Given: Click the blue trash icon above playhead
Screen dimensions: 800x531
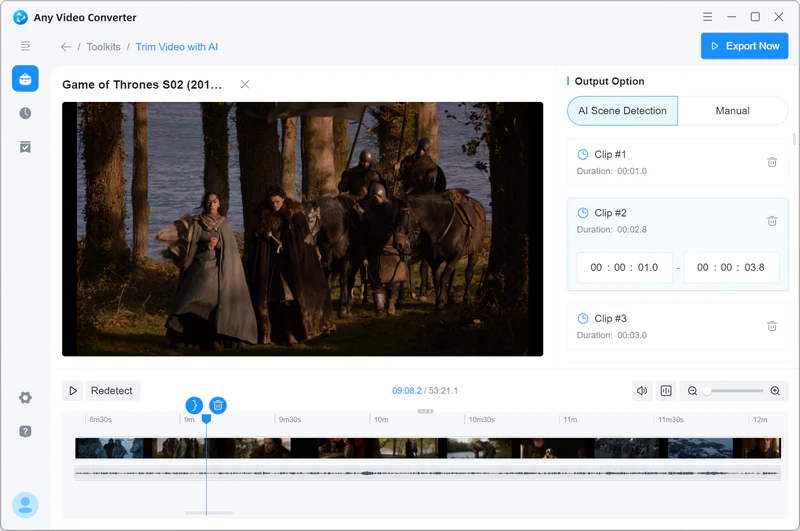Looking at the screenshot, I should coord(218,405).
